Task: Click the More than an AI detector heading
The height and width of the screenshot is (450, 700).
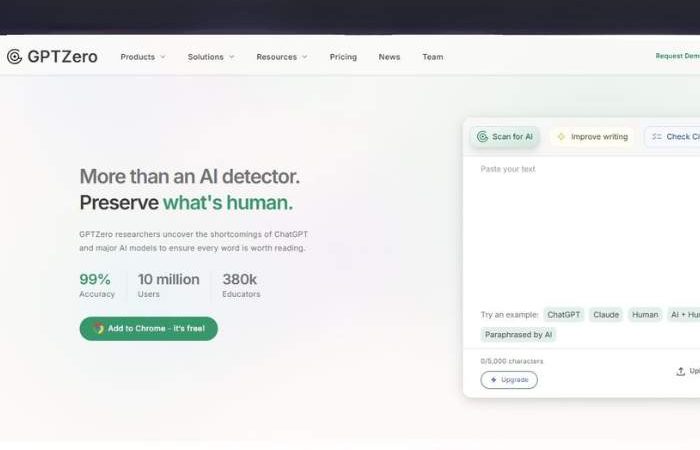Action: pos(190,177)
